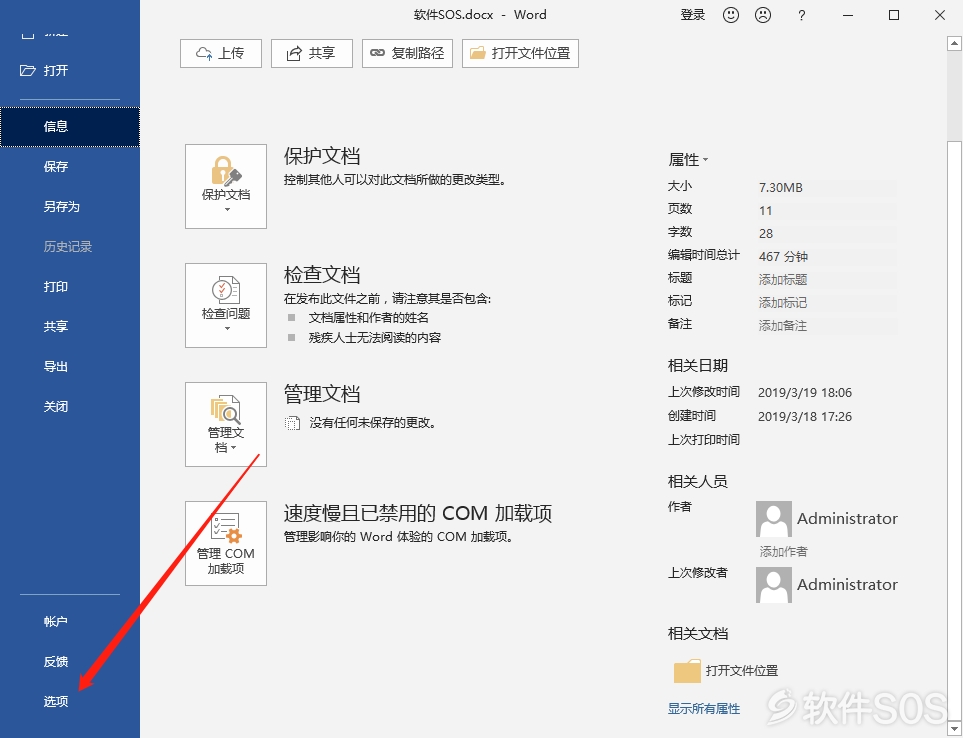Open 帐户 in the sidebar
Image resolution: width=963 pixels, height=738 pixels.
tap(70, 621)
